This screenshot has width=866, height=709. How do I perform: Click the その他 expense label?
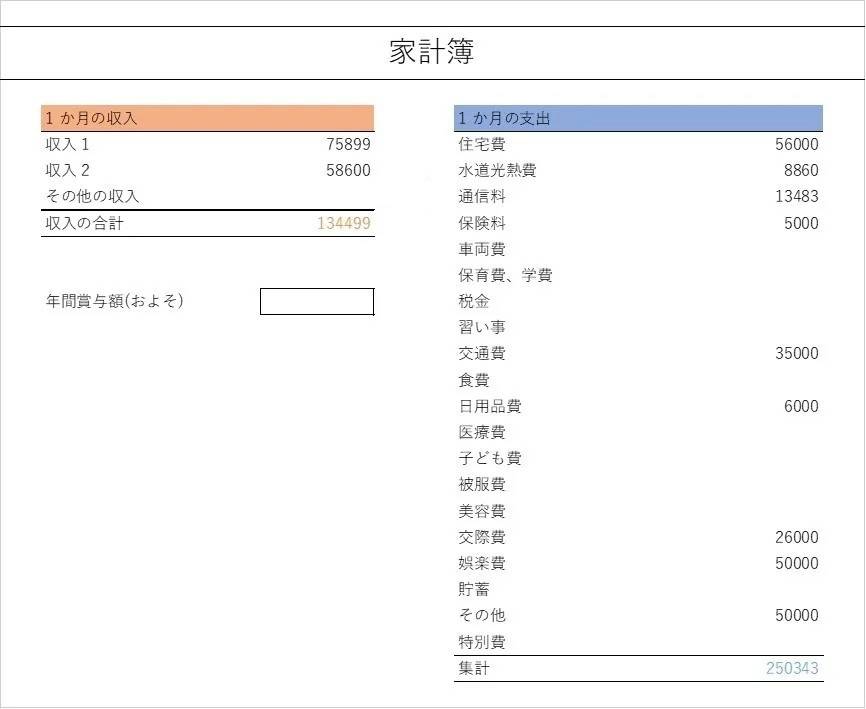482,615
